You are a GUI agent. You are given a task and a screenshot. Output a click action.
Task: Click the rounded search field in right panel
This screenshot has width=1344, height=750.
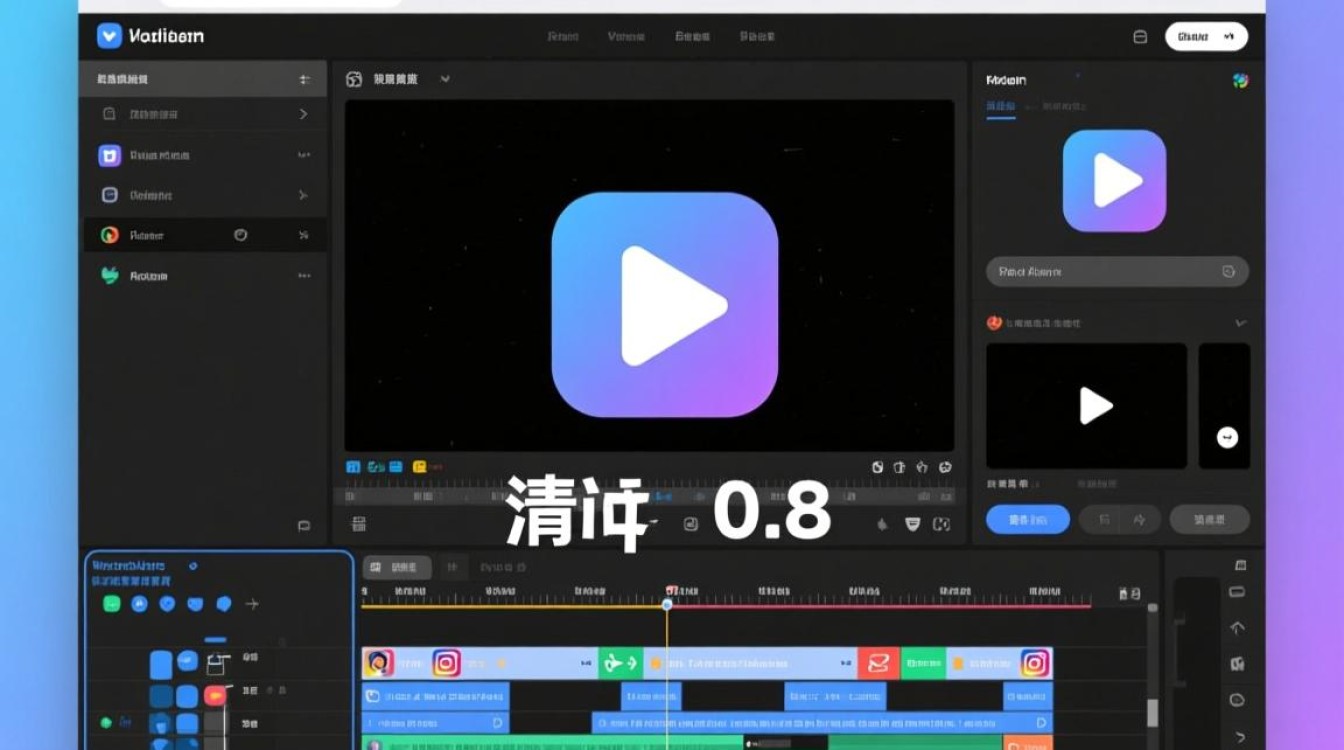pyautogui.click(x=1117, y=271)
